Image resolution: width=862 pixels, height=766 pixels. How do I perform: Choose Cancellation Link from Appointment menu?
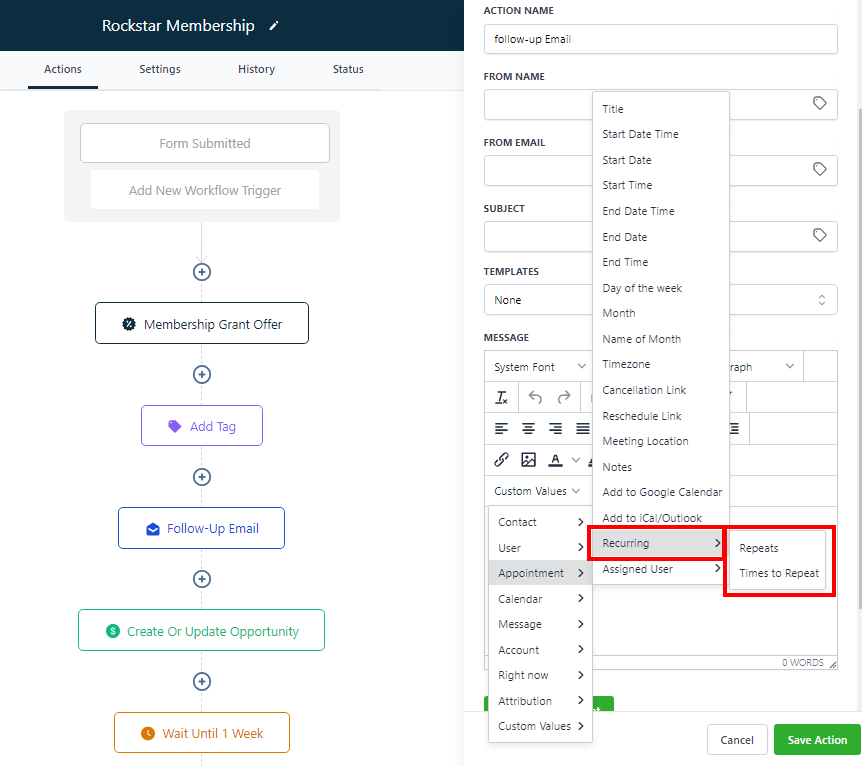tap(644, 390)
